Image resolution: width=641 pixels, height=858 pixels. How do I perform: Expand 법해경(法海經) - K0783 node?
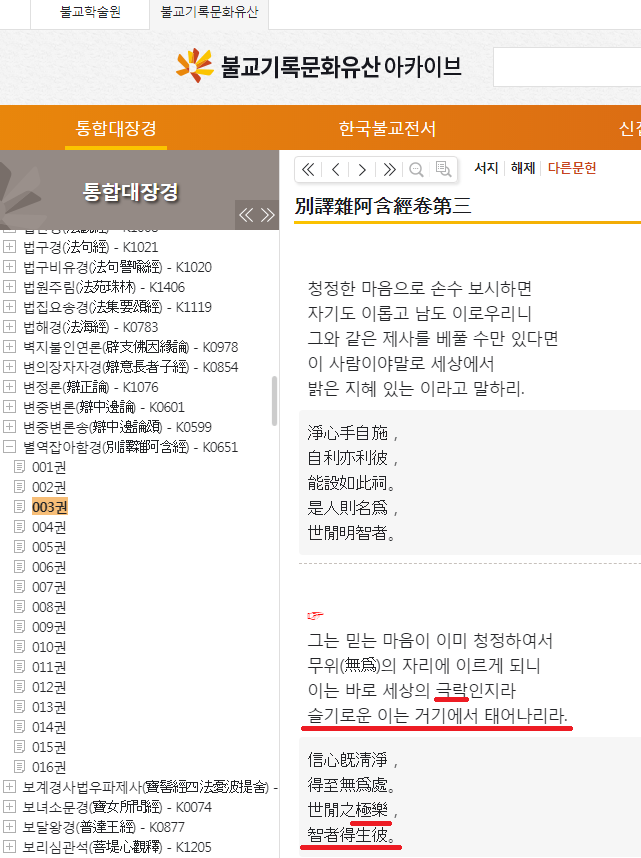pos(9,327)
